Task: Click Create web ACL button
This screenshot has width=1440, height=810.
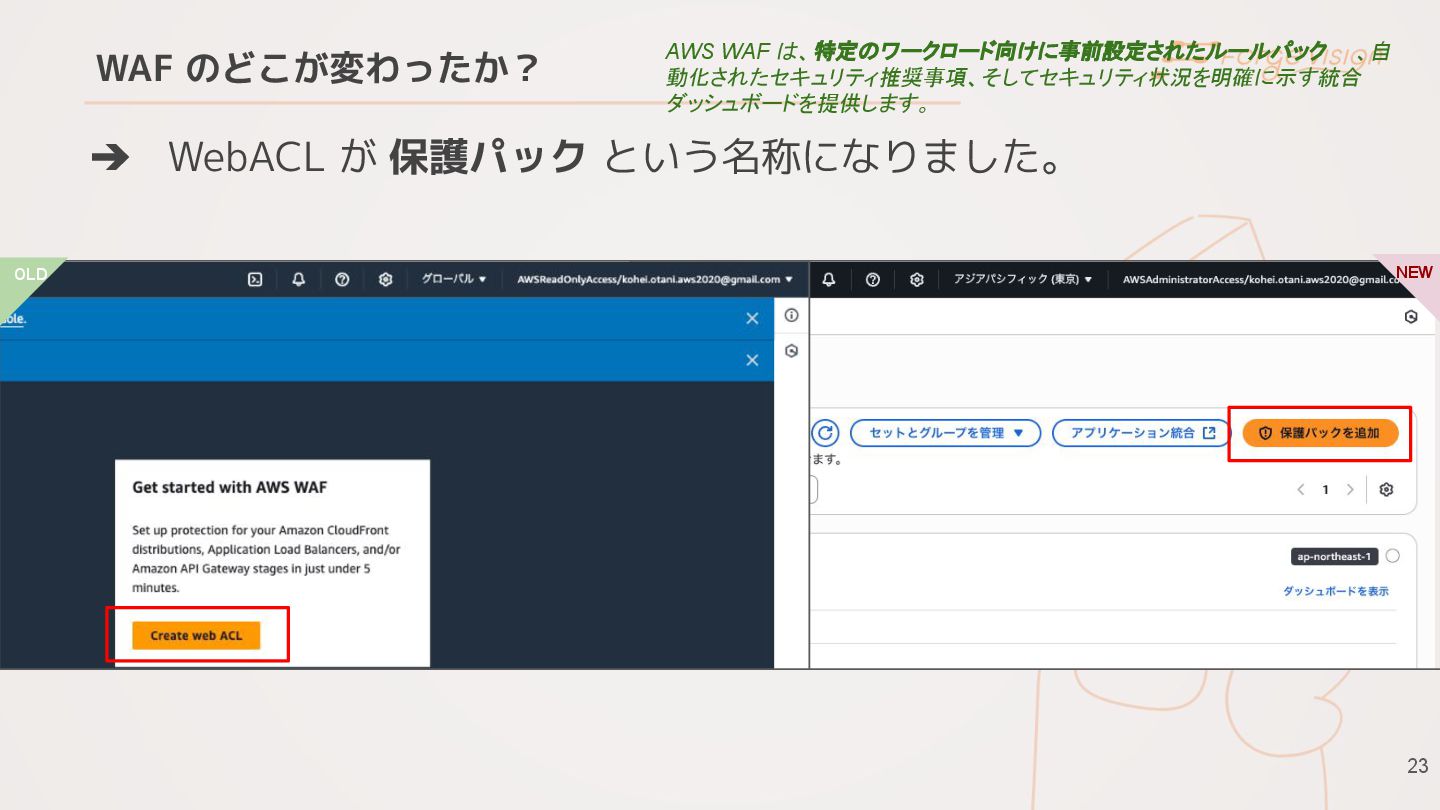Action: (196, 635)
